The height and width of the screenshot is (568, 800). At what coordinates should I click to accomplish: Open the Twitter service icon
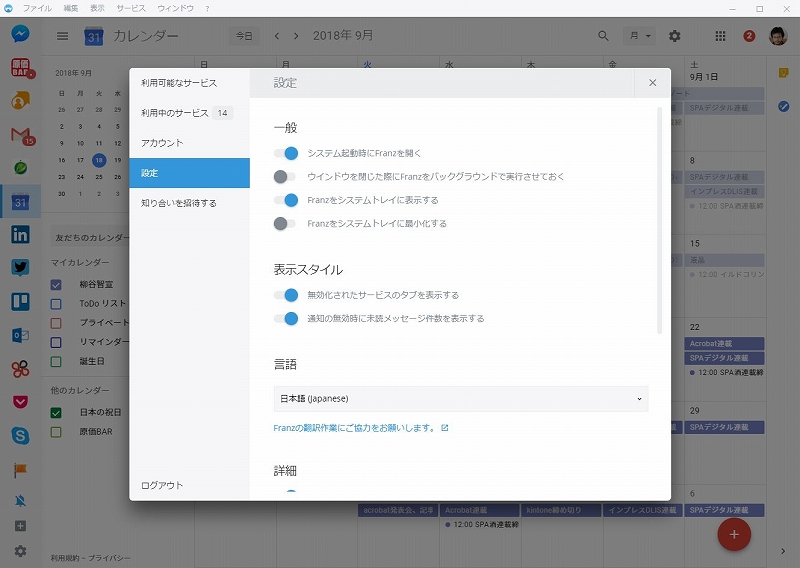click(x=20, y=267)
